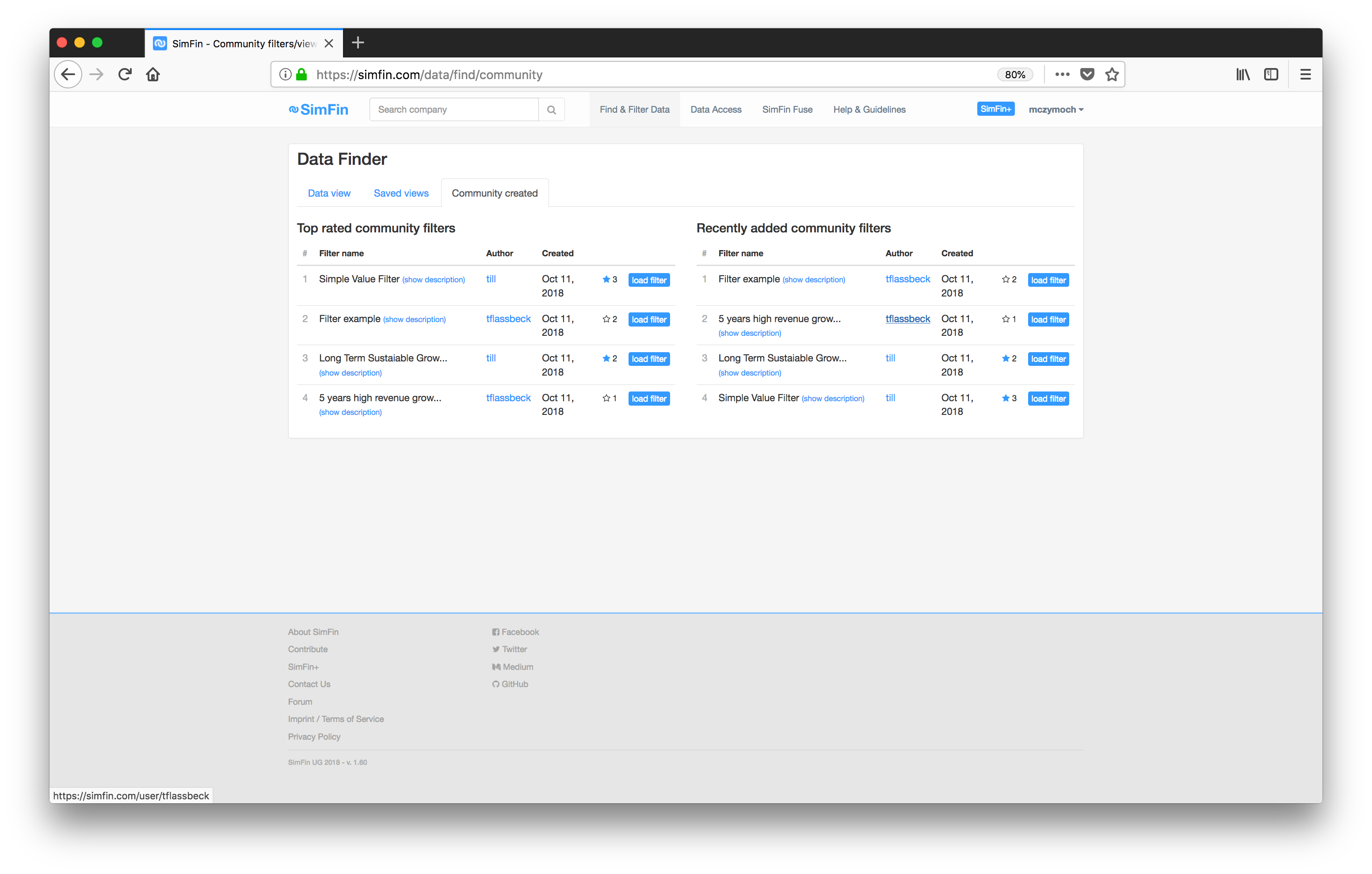Open the Data Access menu item

click(716, 110)
